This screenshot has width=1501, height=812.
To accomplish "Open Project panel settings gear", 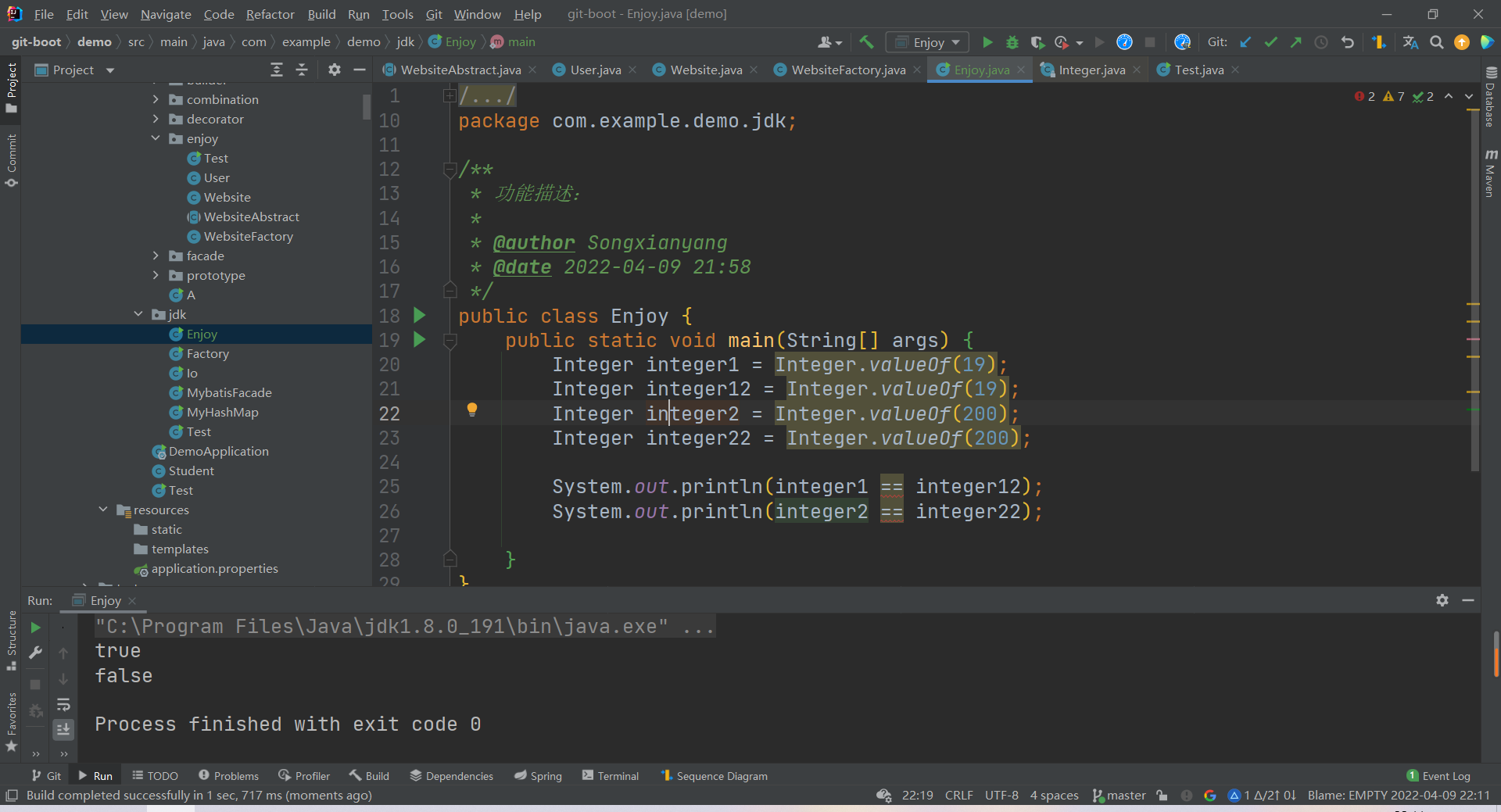I will pyautogui.click(x=335, y=70).
